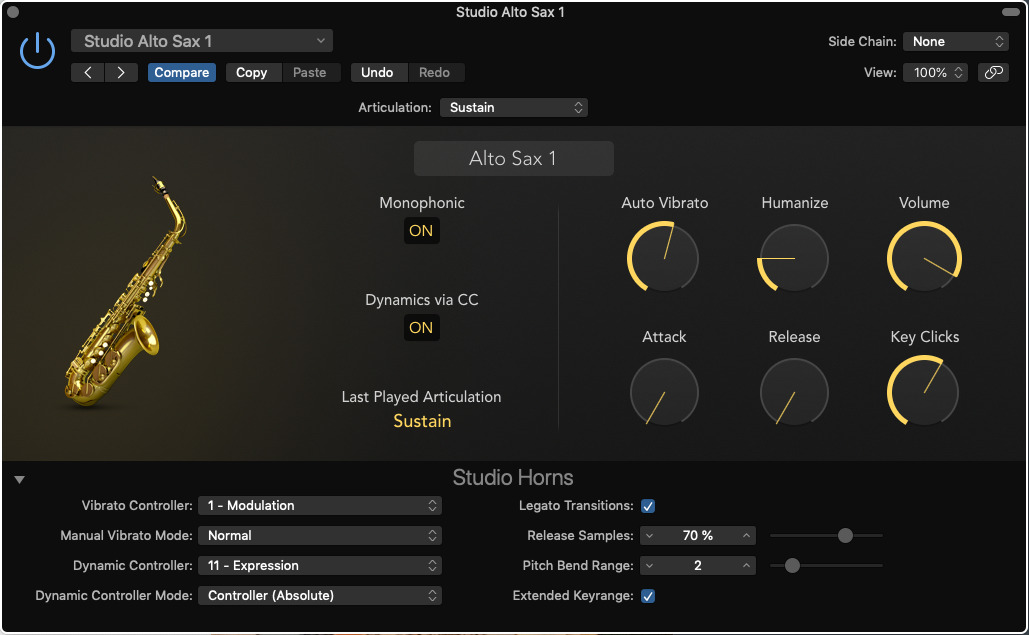This screenshot has width=1029, height=635.
Task: Adjust the Attack knob
Action: [x=663, y=392]
